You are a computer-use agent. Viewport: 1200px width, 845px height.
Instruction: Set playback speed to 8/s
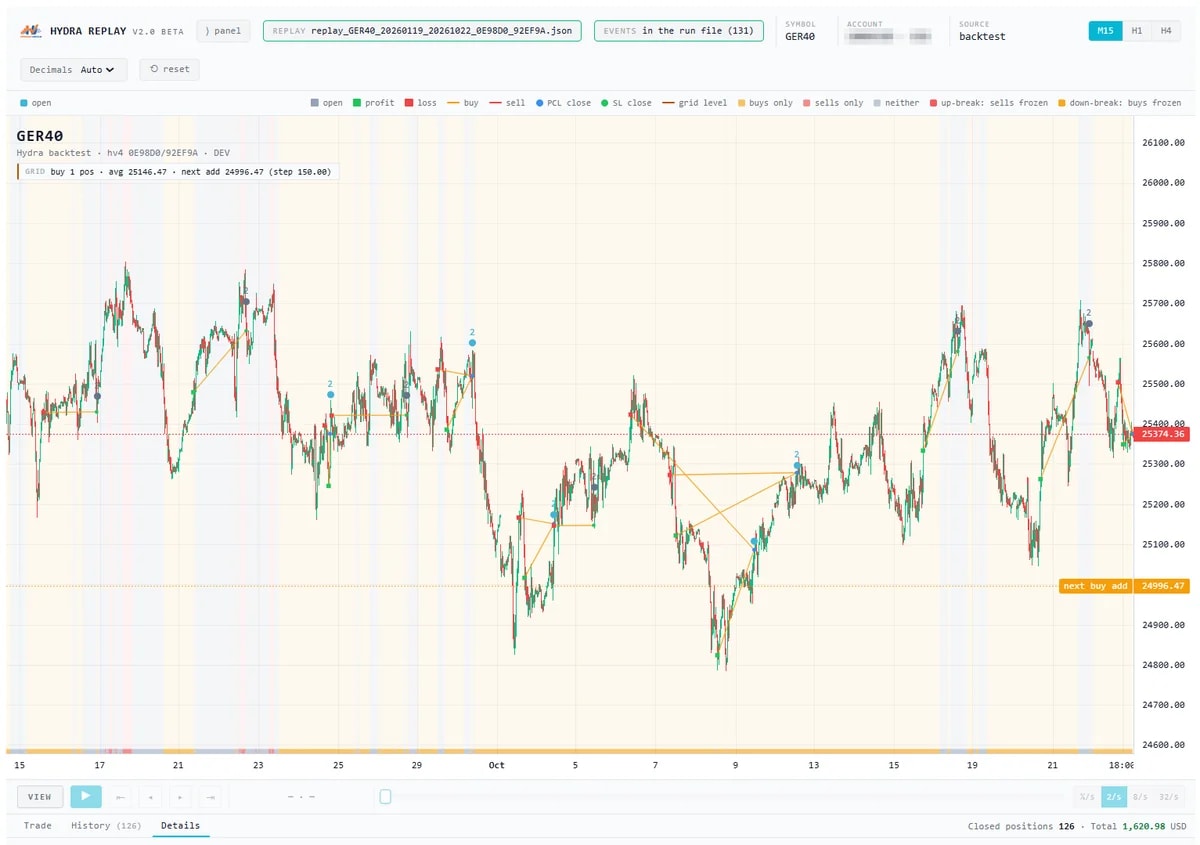1140,797
